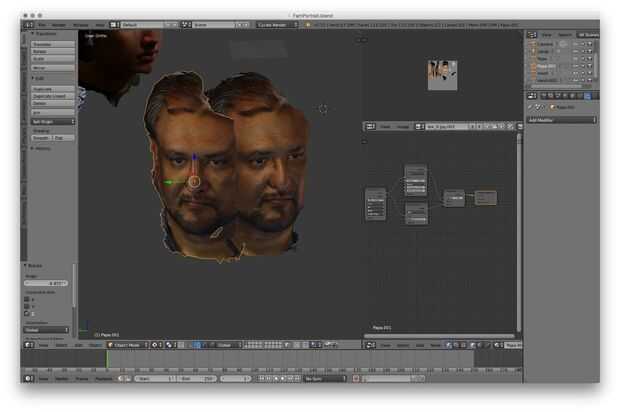This screenshot has width=620, height=412.
Task: Open the File menu
Action: point(42,25)
